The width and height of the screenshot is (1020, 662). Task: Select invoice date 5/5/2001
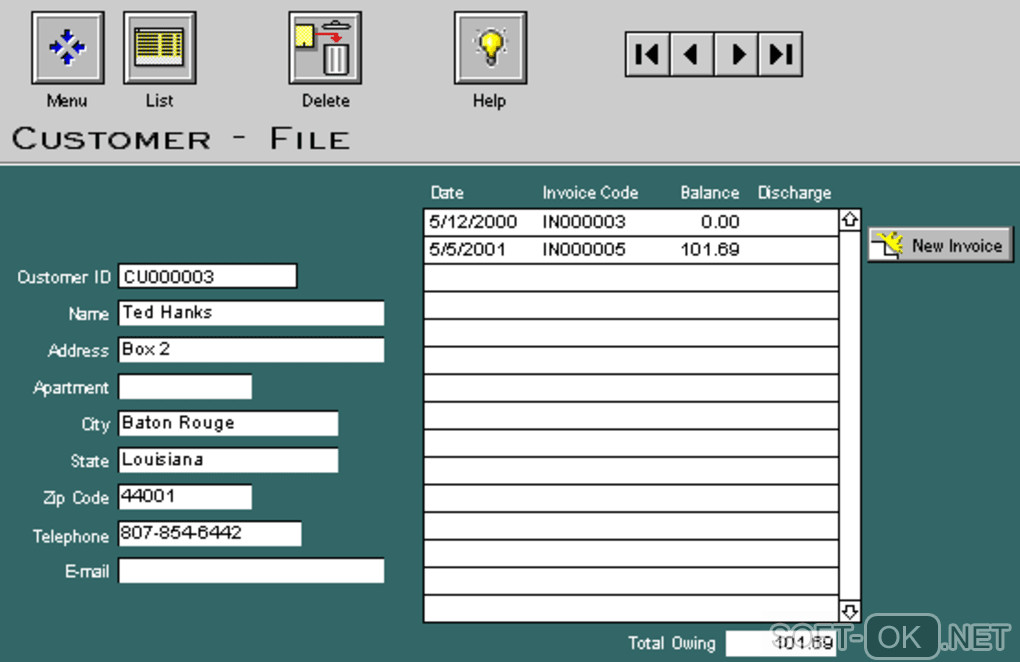tap(467, 250)
